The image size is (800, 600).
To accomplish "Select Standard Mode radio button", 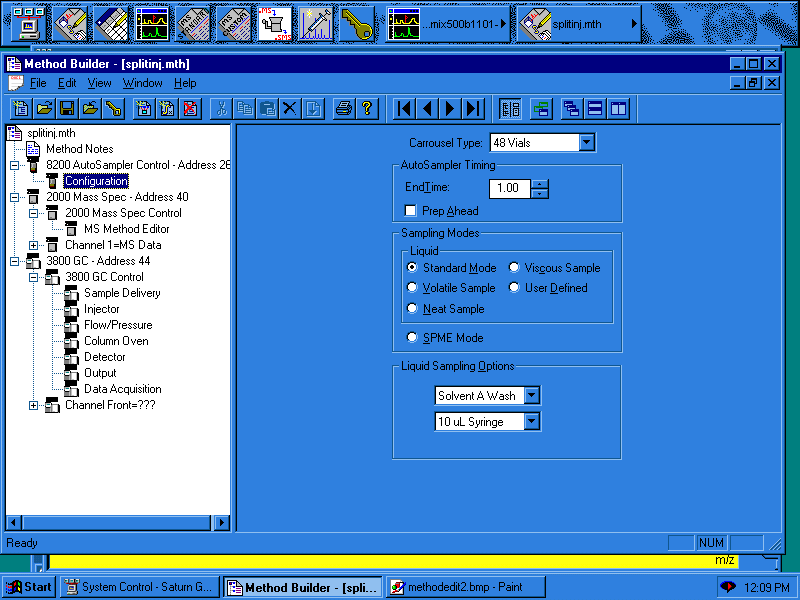I will coord(412,267).
